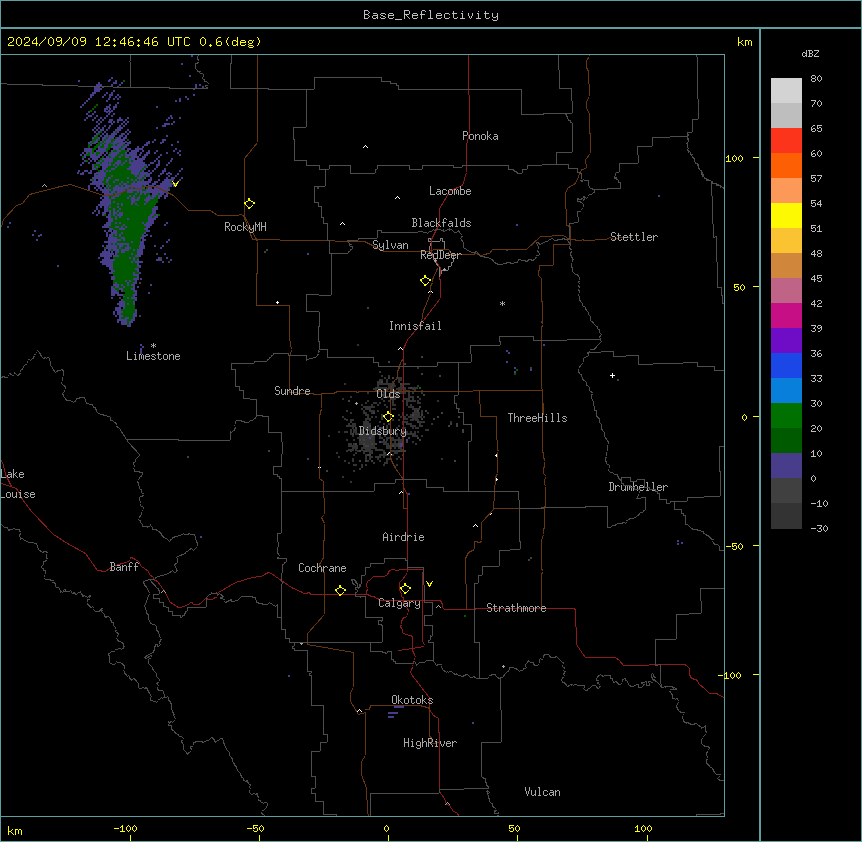Select the Strathmore city label
The width and height of the screenshot is (862, 842).
pyautogui.click(x=516, y=608)
